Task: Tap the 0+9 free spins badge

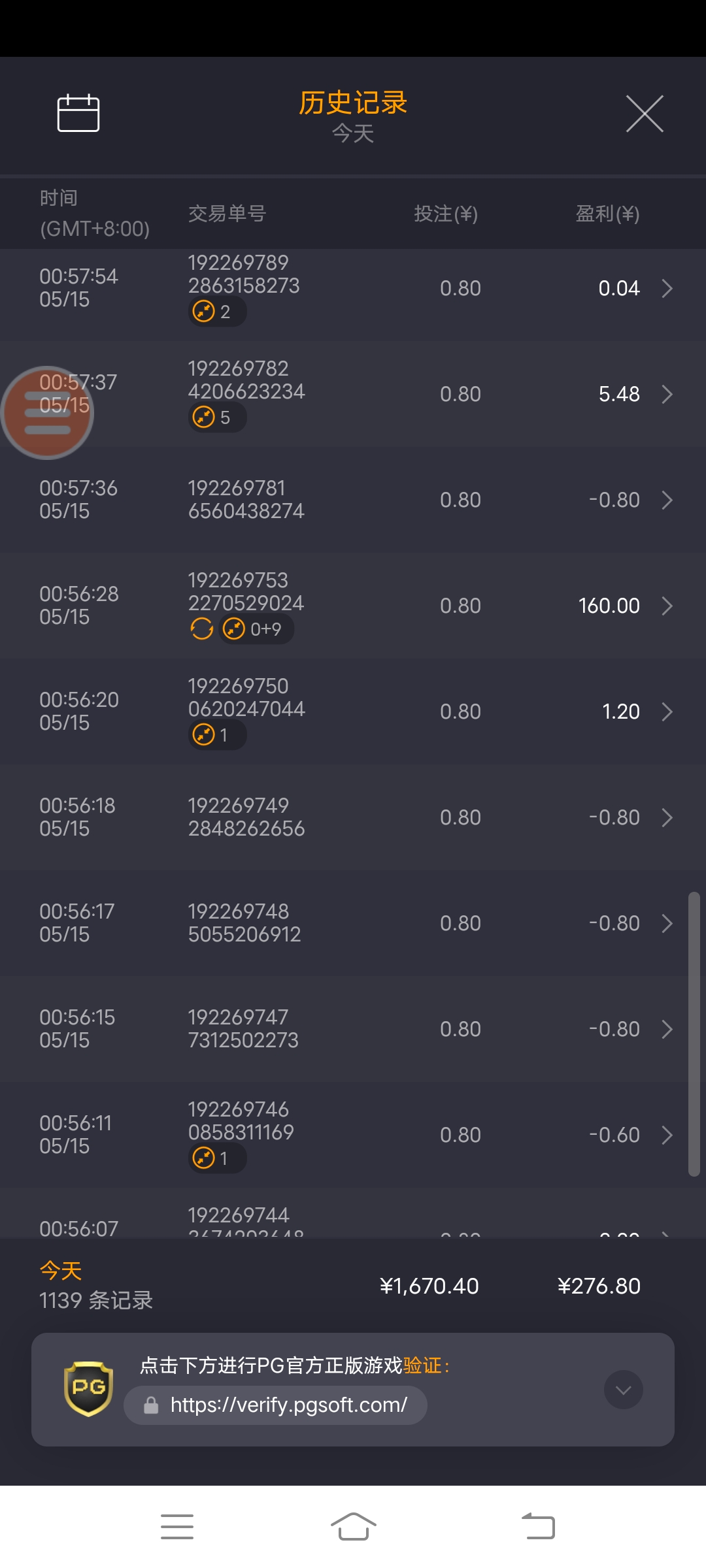Action: click(x=256, y=629)
